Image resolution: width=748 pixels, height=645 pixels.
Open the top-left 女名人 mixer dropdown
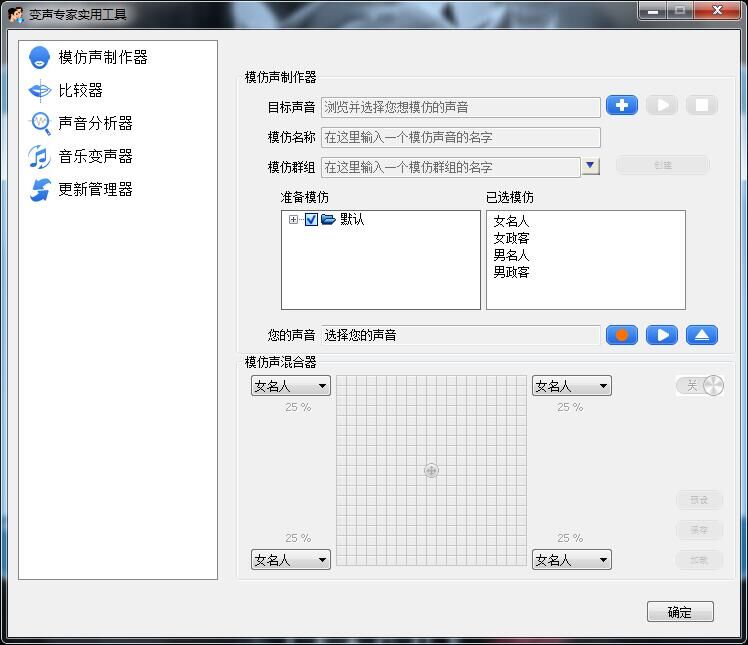pyautogui.click(x=291, y=386)
